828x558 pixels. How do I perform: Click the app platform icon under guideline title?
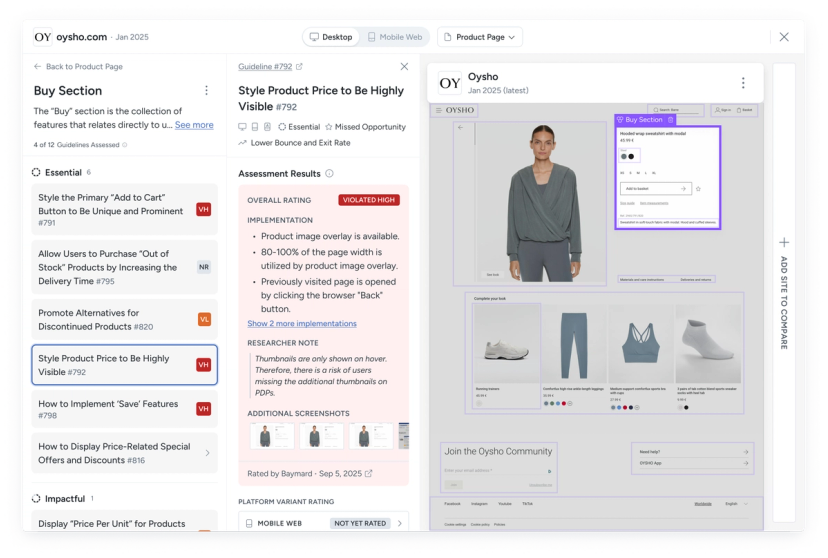click(x=267, y=127)
